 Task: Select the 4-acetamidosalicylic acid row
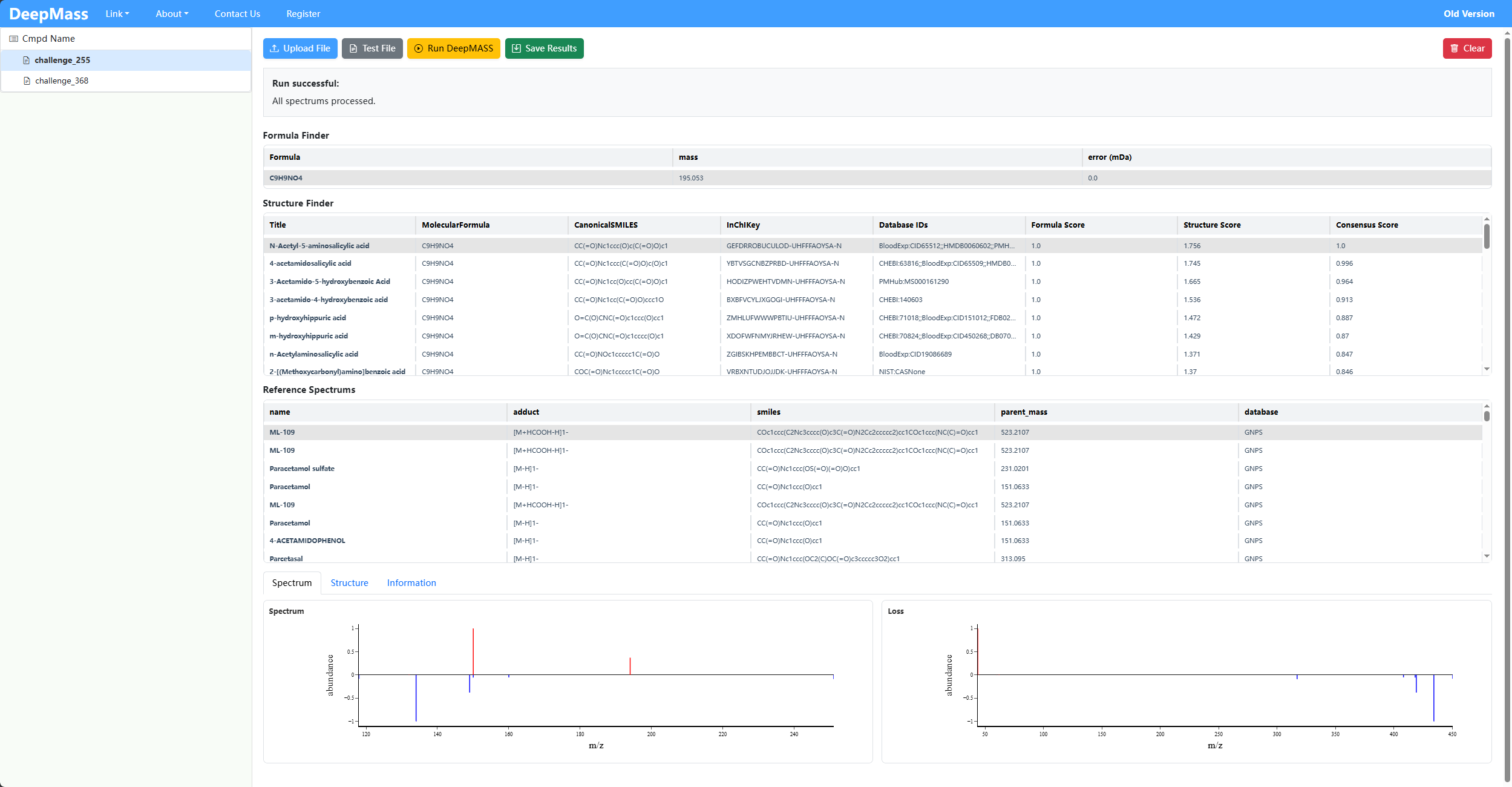point(310,263)
